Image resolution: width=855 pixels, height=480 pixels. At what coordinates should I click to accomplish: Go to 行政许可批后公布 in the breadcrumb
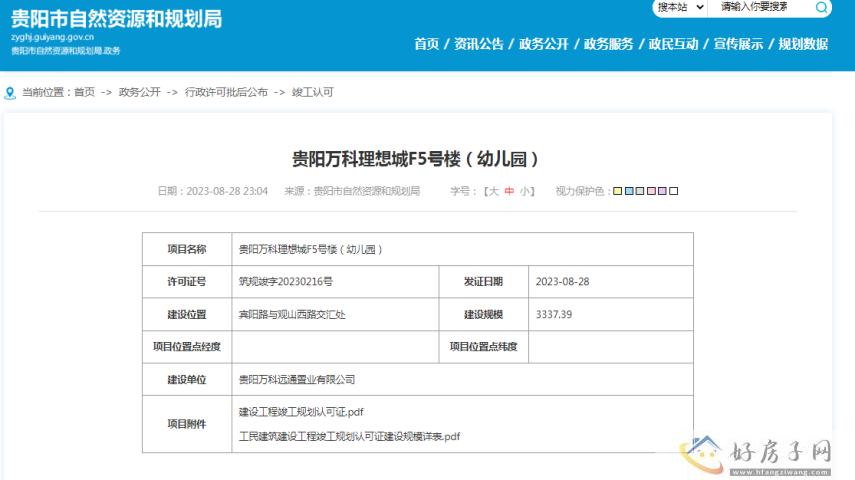pos(226,92)
